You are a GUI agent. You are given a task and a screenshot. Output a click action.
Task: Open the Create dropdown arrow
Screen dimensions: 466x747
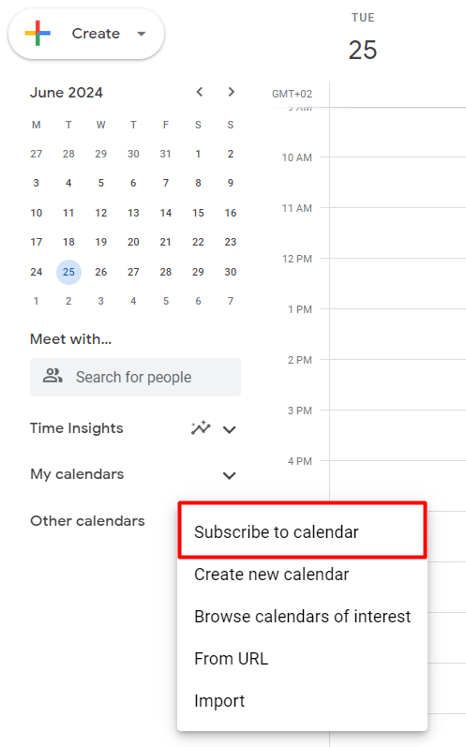click(141, 34)
